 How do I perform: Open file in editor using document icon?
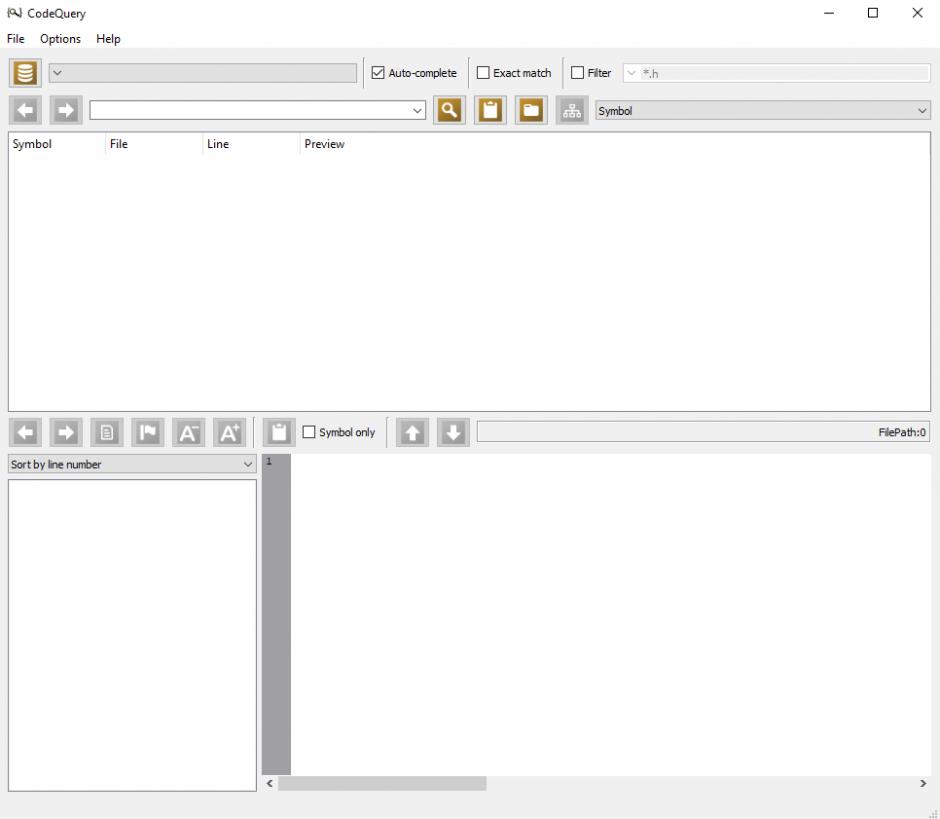coord(107,432)
